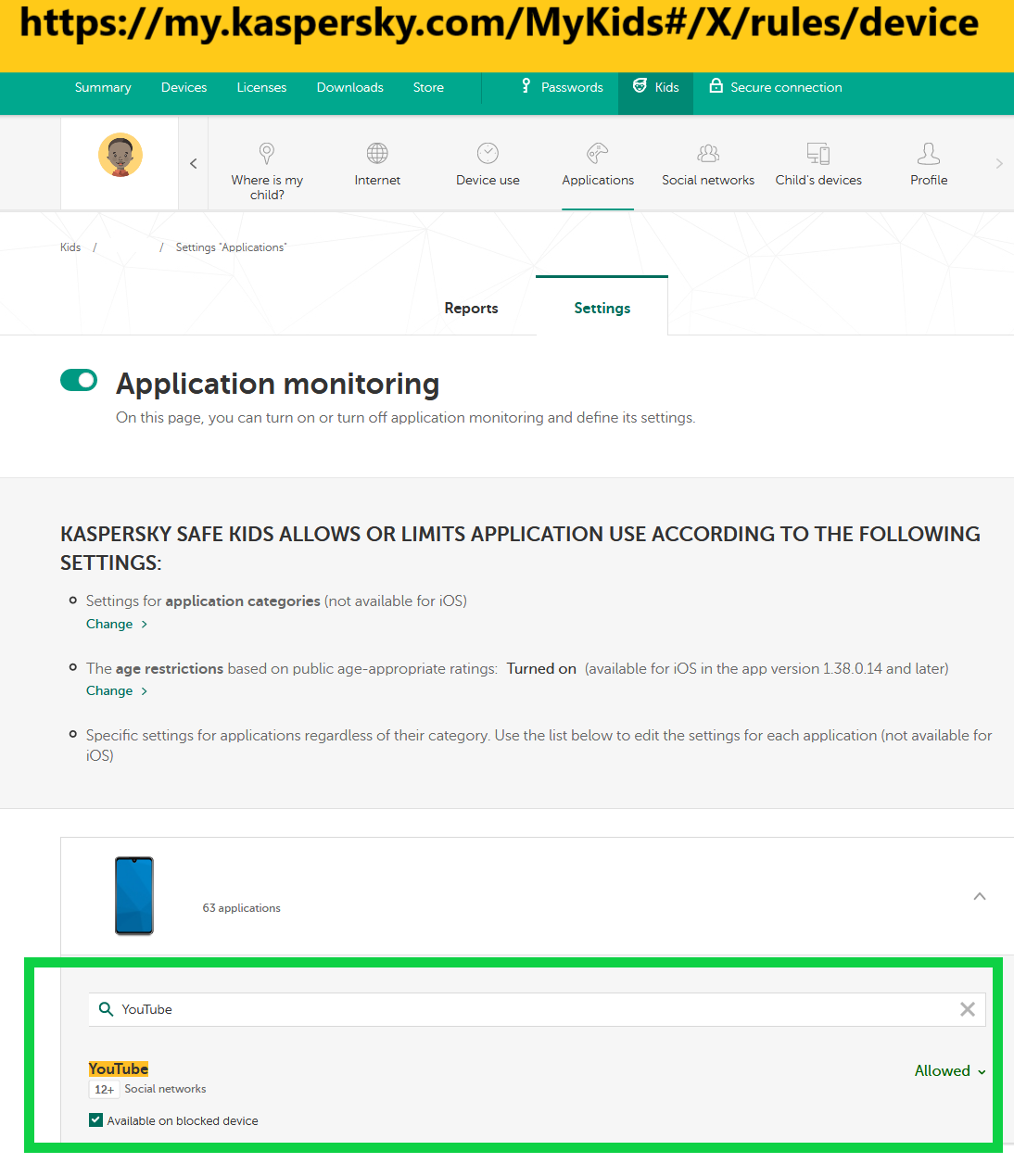Click the lock icon beside Secure connection
The image size is (1014, 1176).
[x=716, y=86]
